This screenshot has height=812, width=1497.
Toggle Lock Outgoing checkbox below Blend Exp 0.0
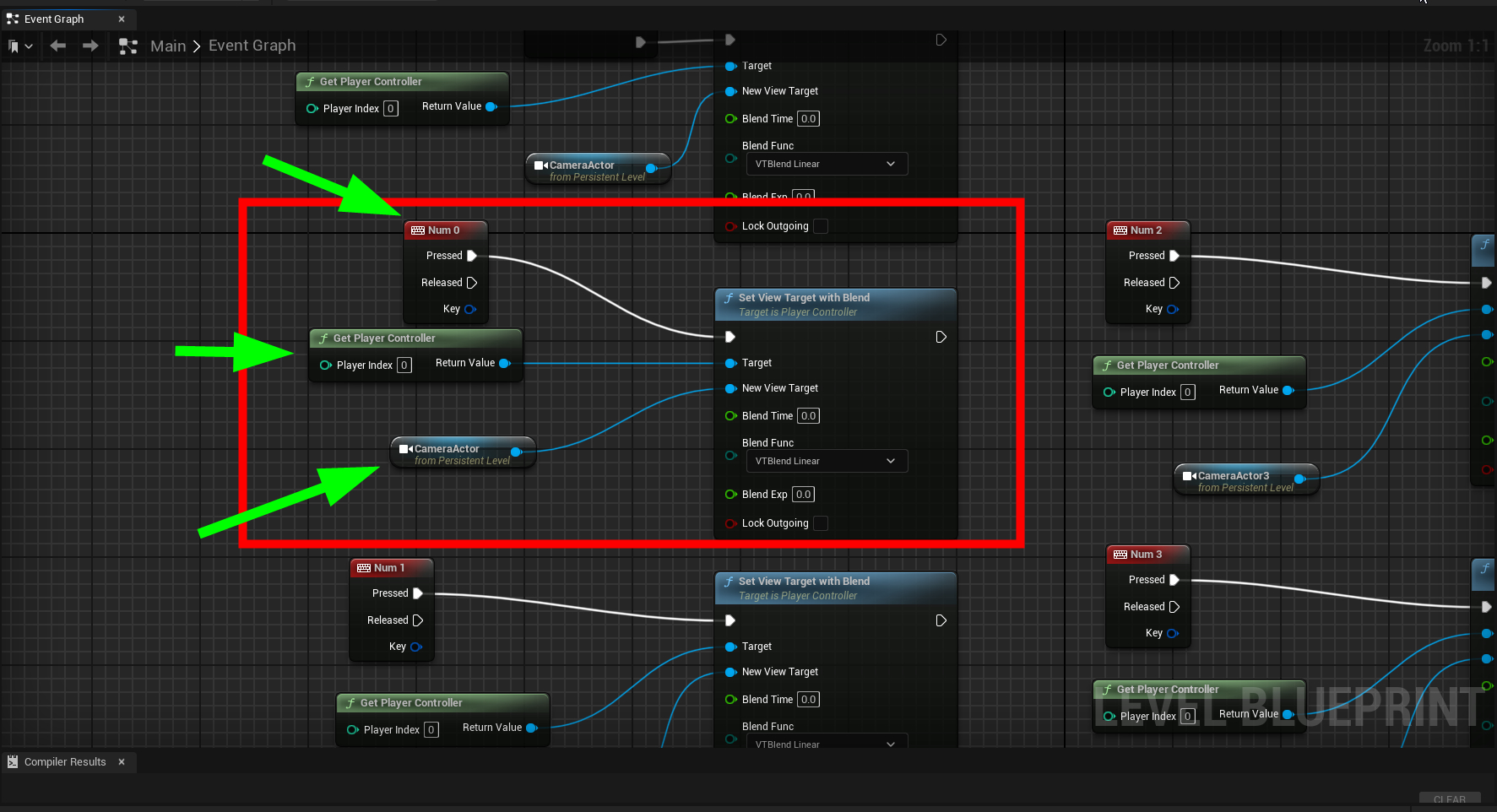(x=820, y=523)
